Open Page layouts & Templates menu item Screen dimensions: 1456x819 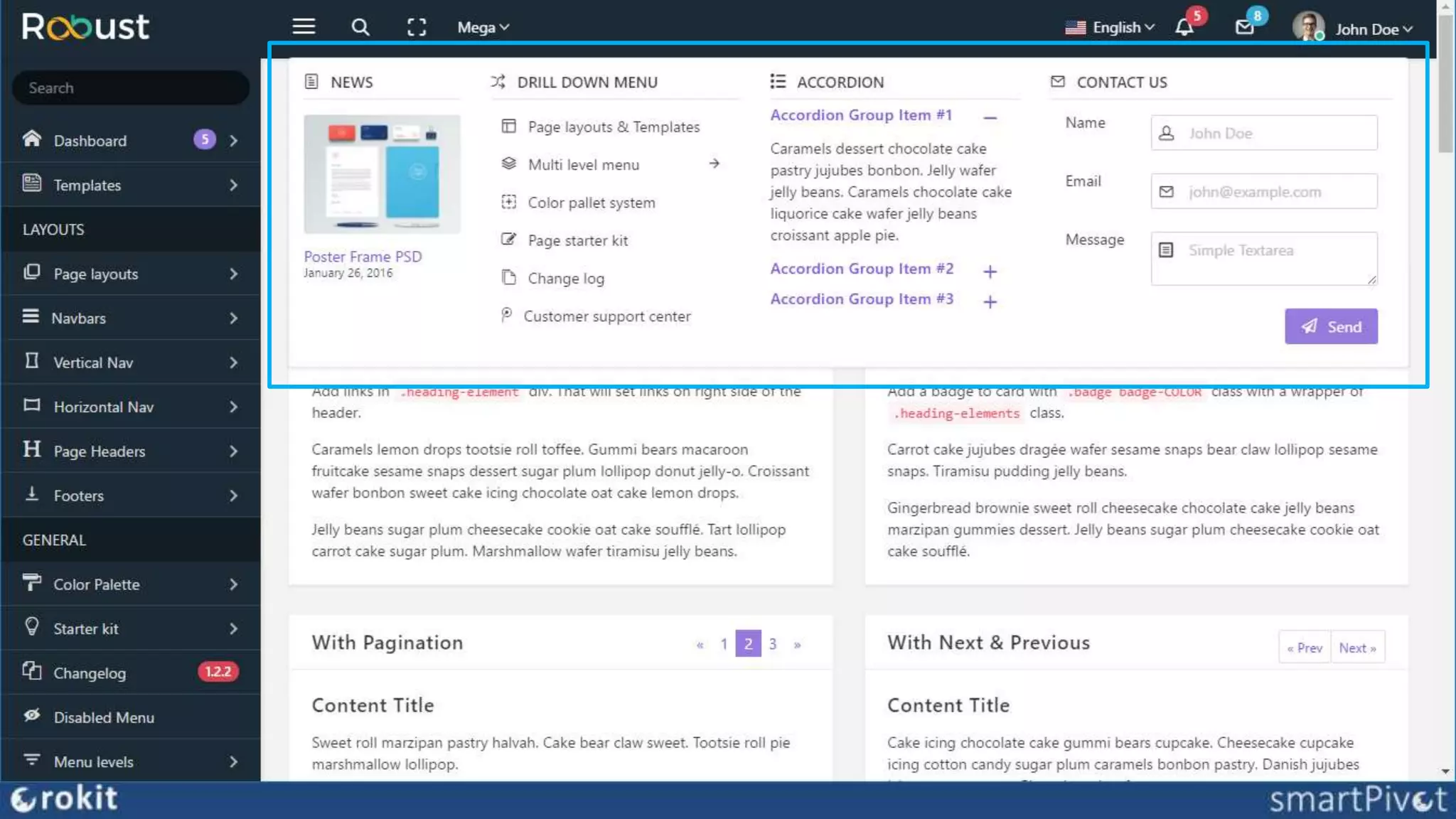pos(614,127)
